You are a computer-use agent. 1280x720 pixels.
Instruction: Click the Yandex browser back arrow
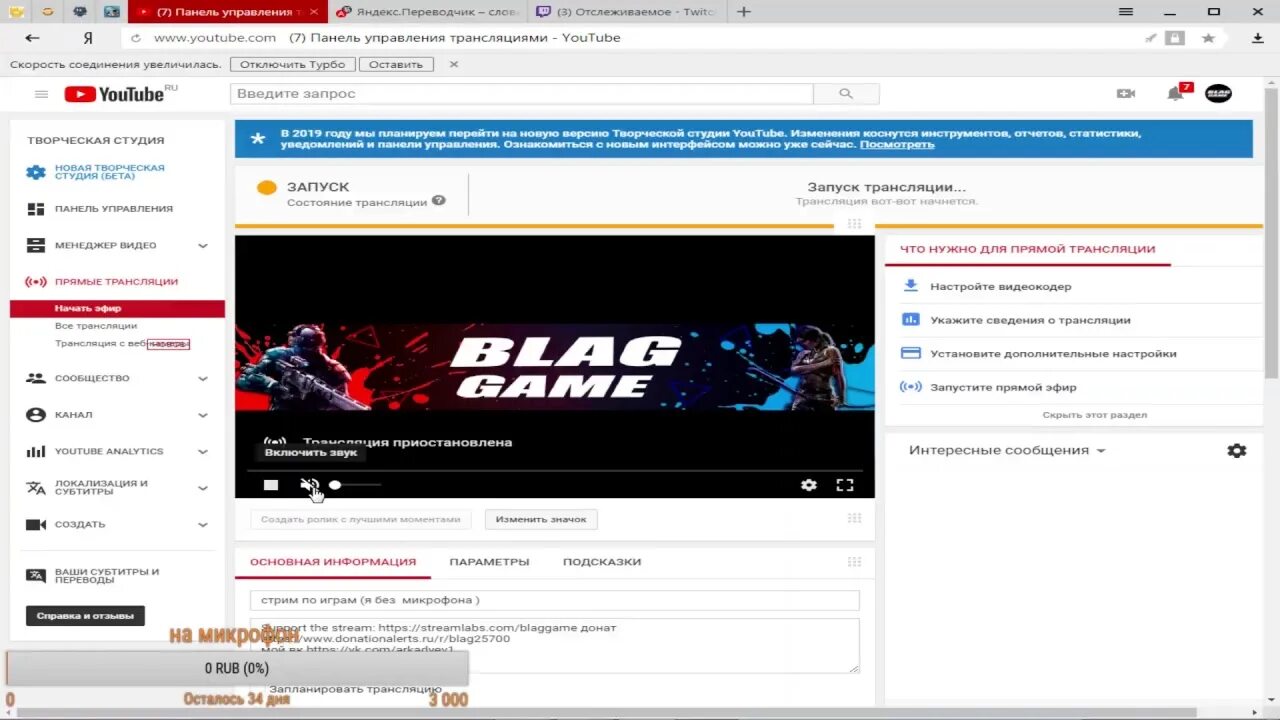(32, 38)
